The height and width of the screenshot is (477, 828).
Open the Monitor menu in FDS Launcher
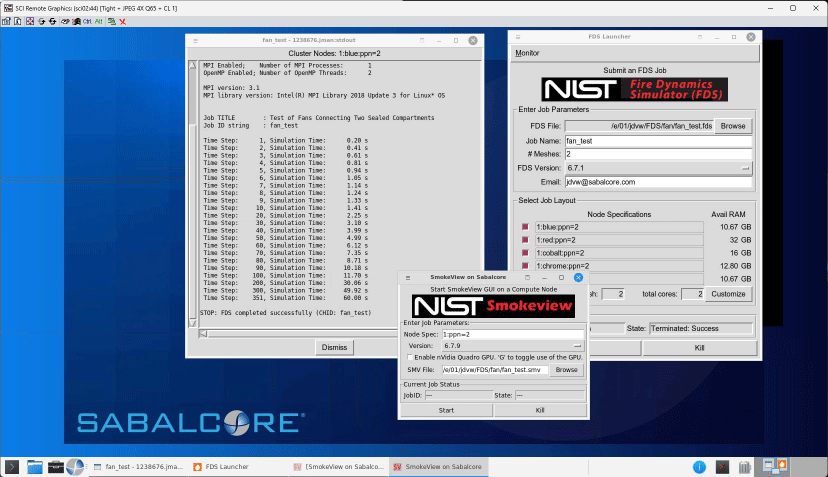click(527, 53)
